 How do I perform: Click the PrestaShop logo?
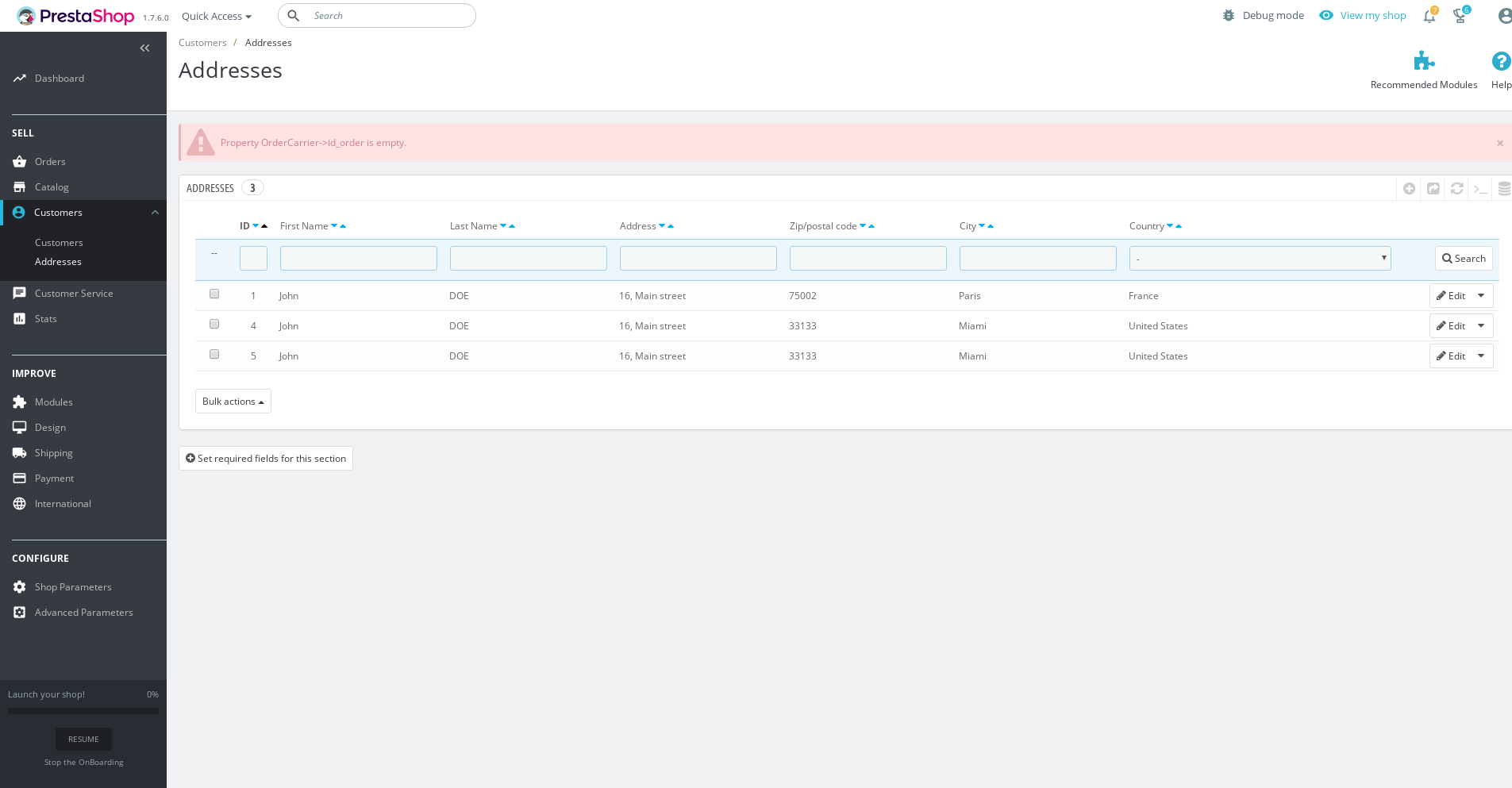click(x=75, y=16)
